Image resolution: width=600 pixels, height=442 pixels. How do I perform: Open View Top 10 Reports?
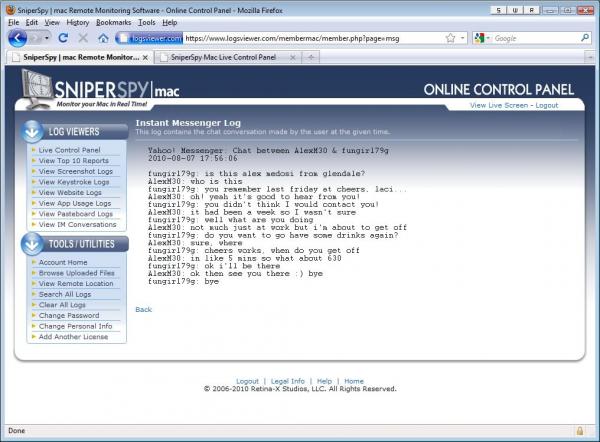click(74, 161)
